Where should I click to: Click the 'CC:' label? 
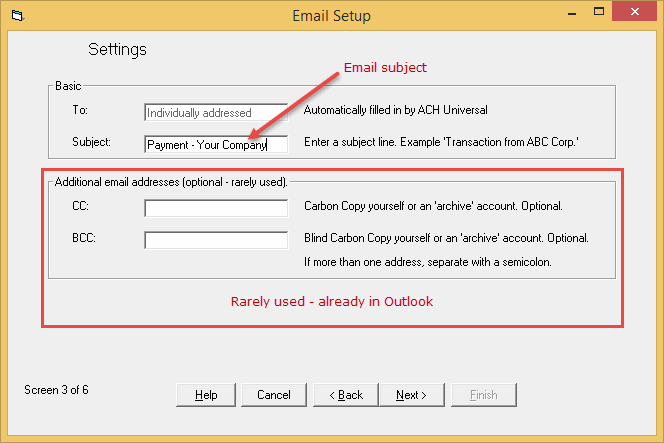point(80,206)
